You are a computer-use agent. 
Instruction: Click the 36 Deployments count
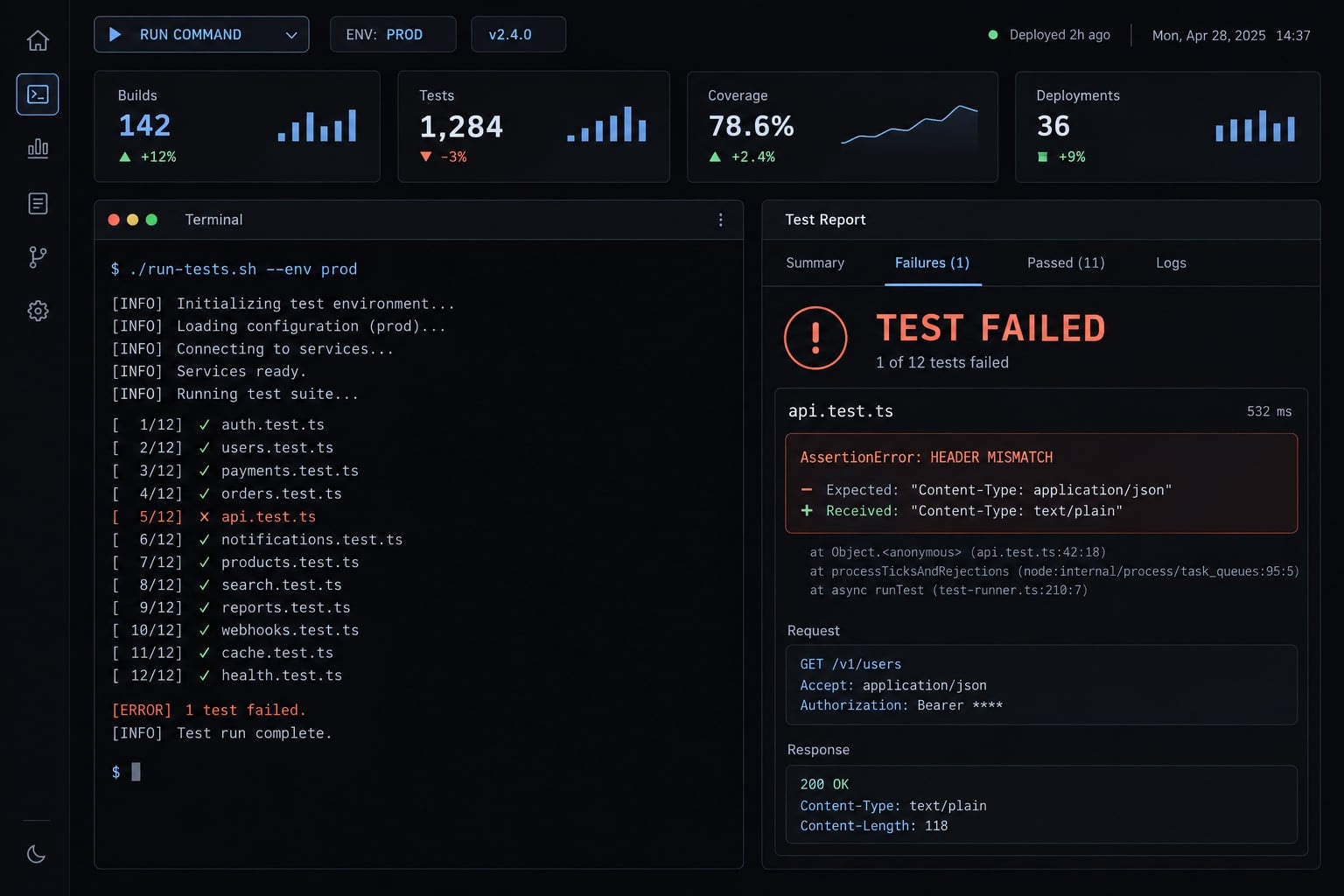[x=1053, y=126]
